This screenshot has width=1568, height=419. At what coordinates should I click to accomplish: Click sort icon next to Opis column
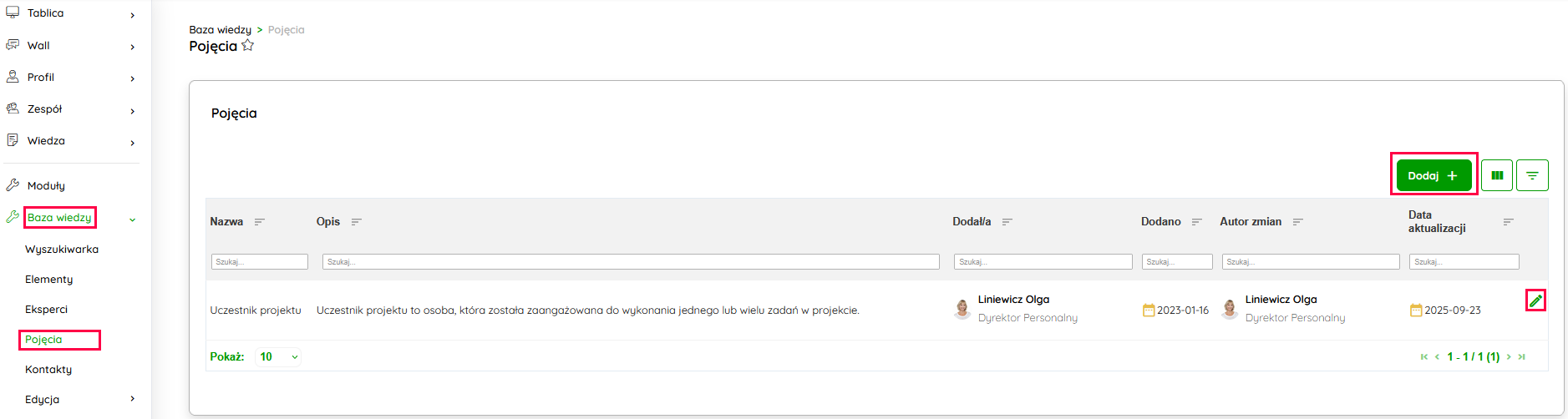tap(357, 222)
